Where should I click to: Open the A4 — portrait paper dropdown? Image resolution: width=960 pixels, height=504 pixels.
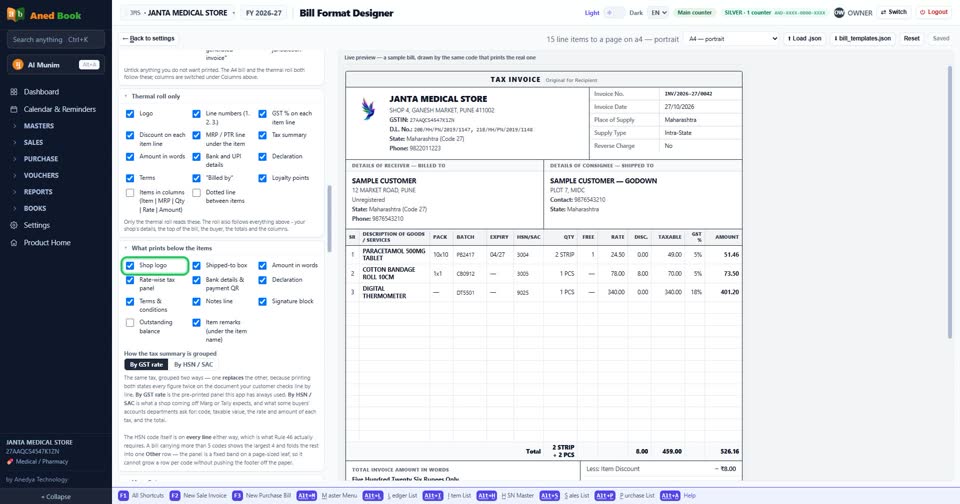click(732, 39)
